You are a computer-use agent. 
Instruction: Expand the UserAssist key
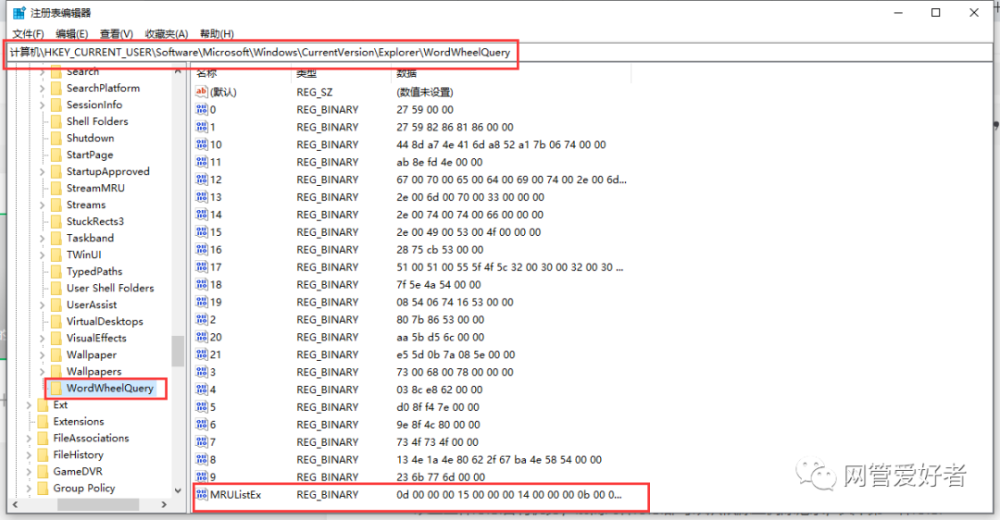point(42,304)
